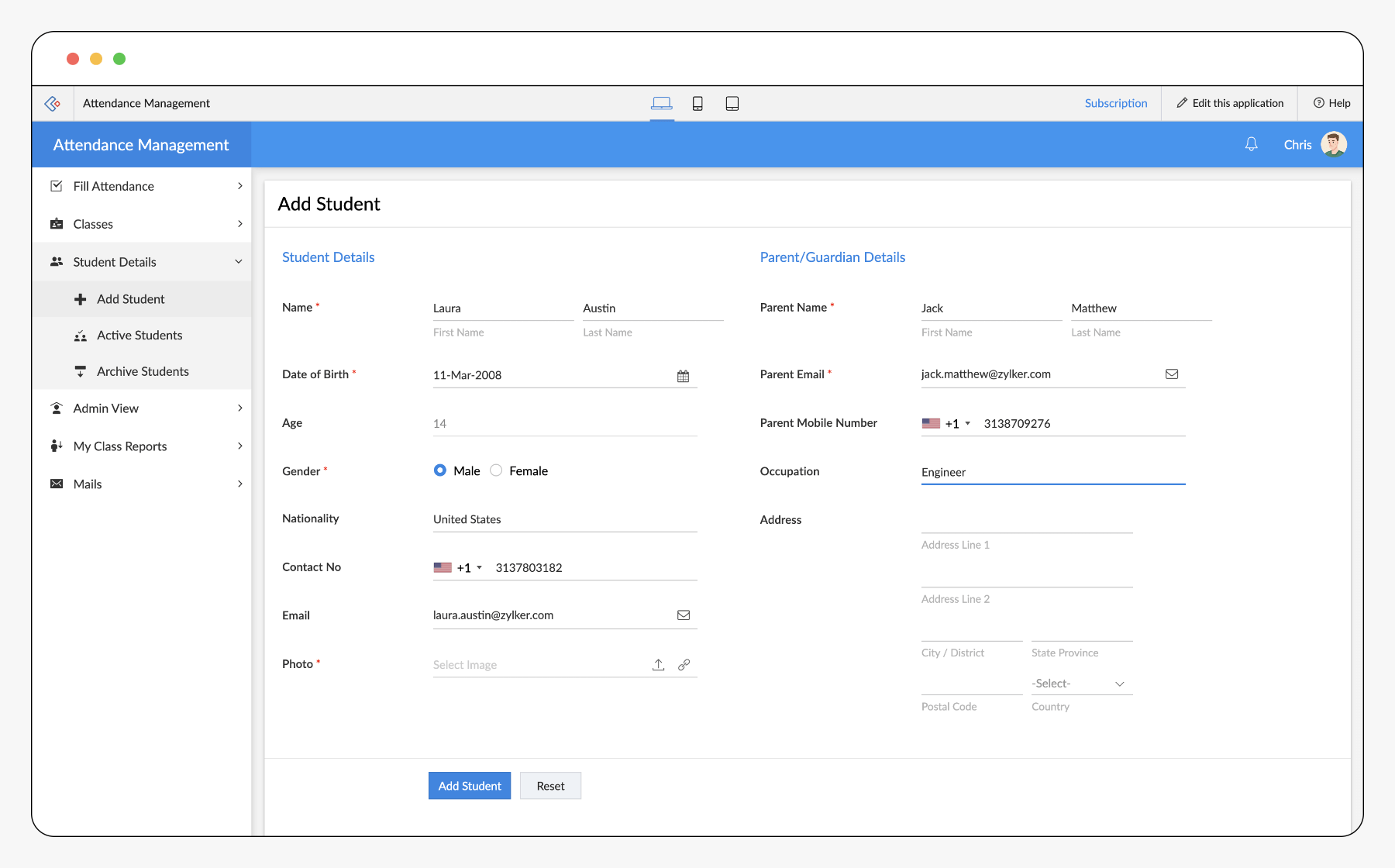Click the Parent Email envelope icon
The height and width of the screenshot is (868, 1395).
click(1172, 374)
